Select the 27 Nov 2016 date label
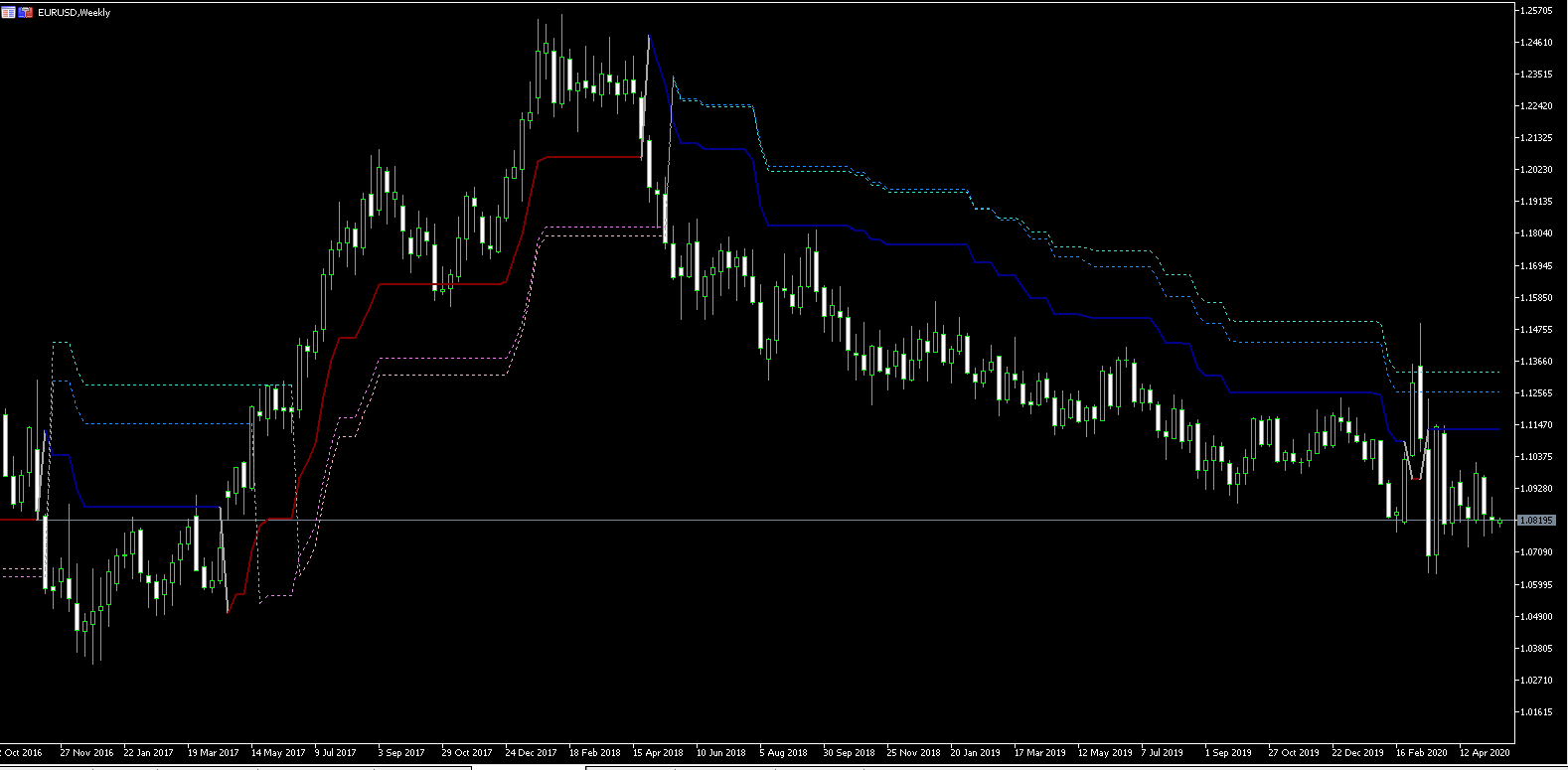 (x=86, y=752)
